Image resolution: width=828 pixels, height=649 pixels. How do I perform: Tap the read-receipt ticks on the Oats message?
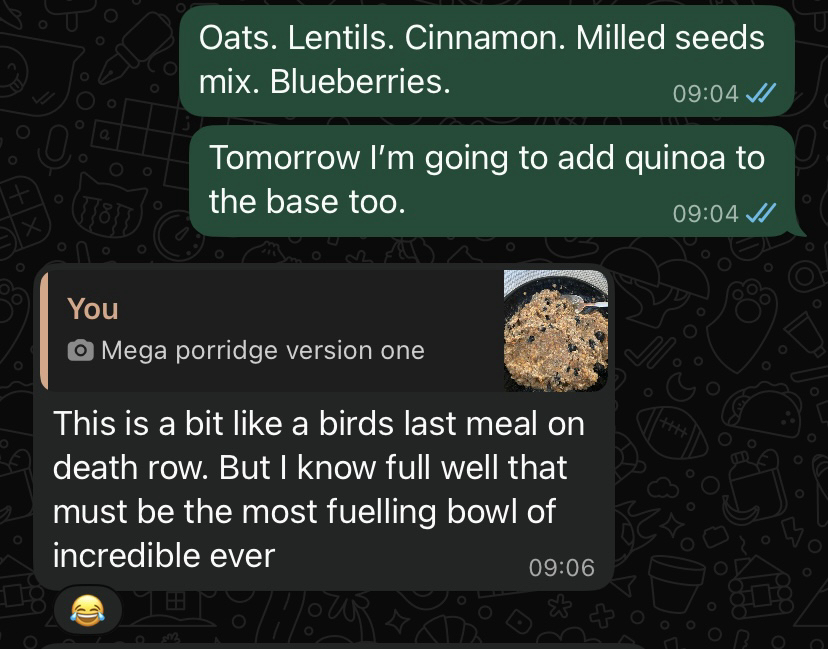tap(762, 94)
